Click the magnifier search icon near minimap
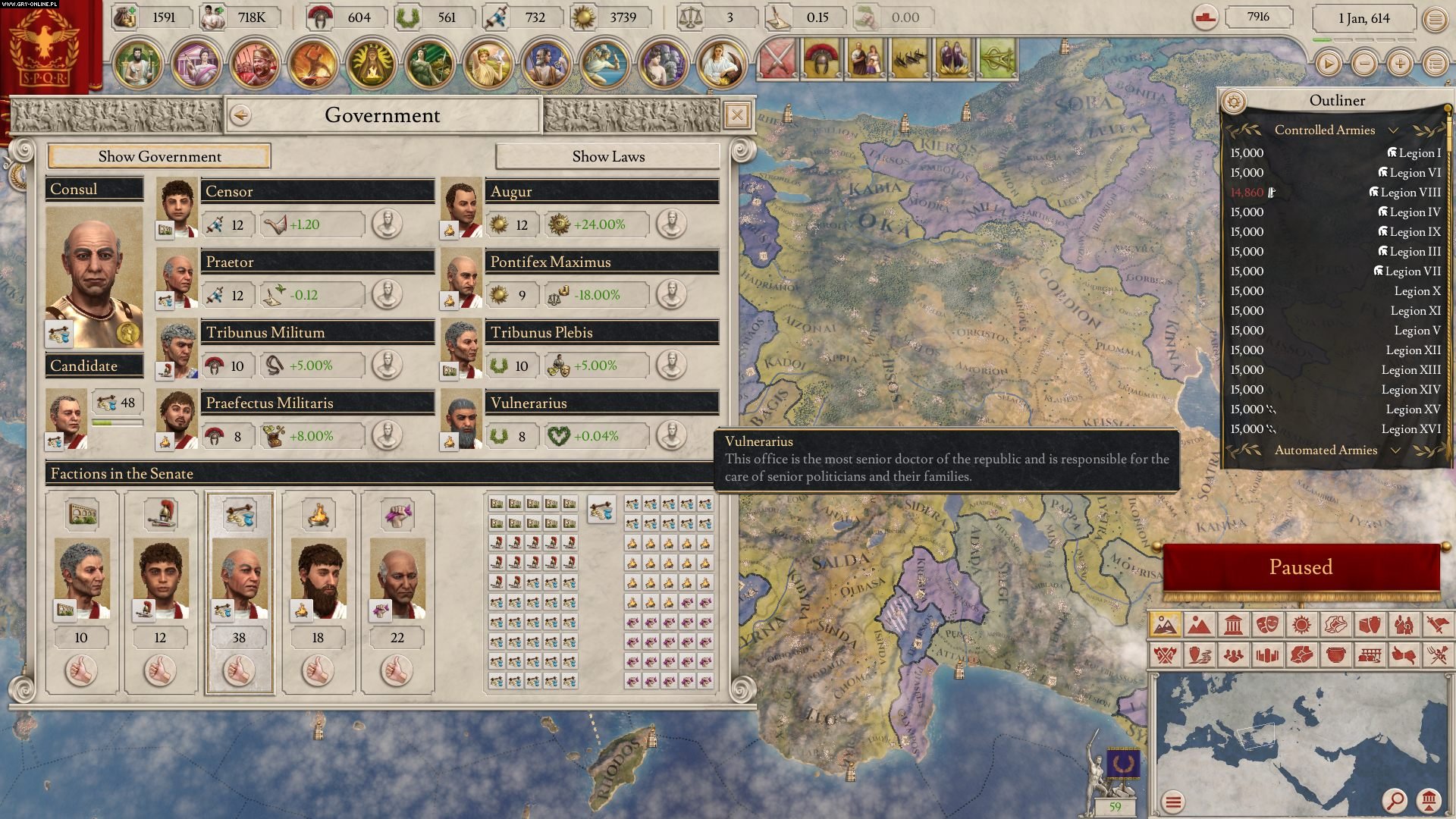1456x819 pixels. pos(1394,800)
